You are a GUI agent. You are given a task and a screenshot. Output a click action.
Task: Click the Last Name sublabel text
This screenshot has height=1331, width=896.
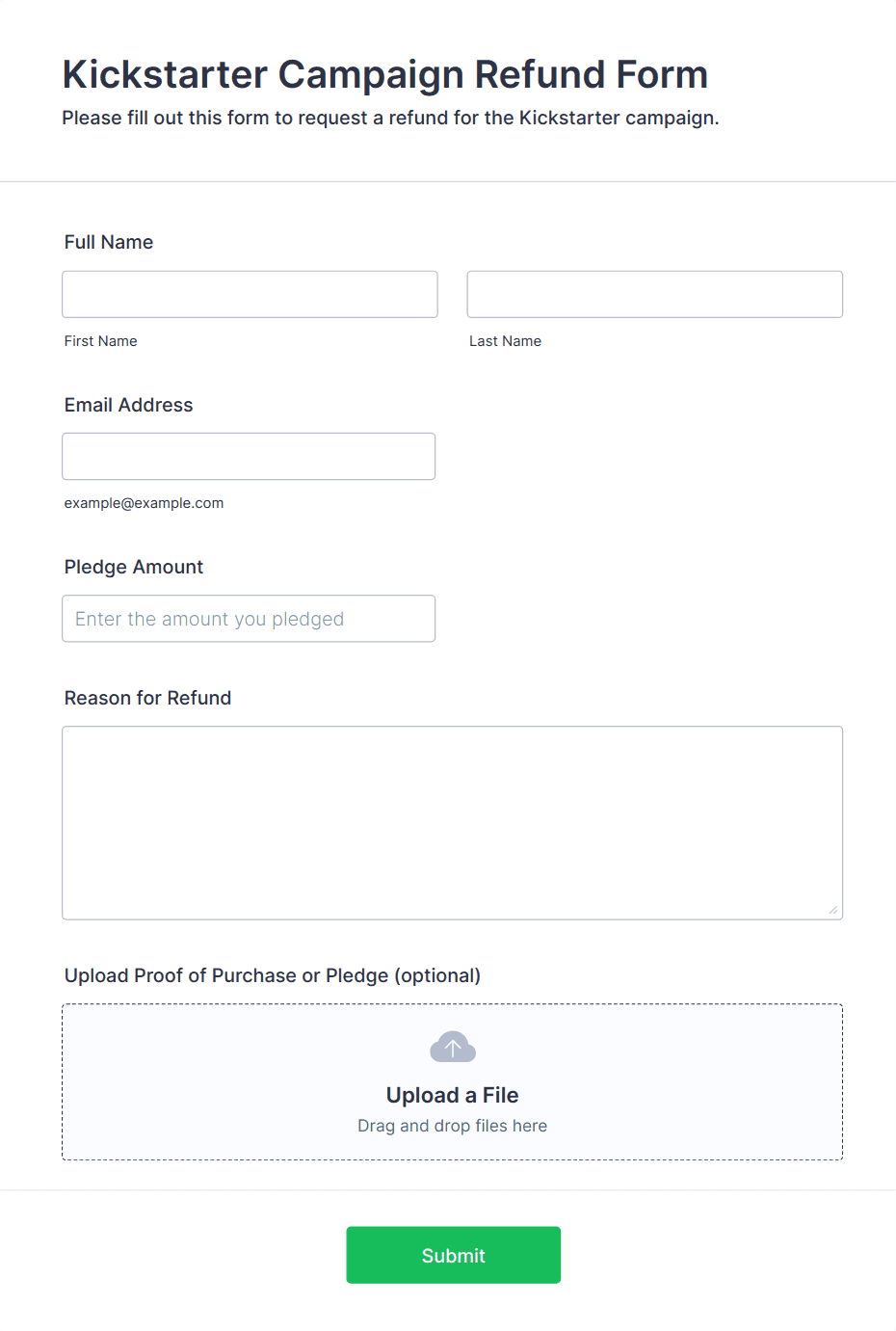(x=505, y=341)
